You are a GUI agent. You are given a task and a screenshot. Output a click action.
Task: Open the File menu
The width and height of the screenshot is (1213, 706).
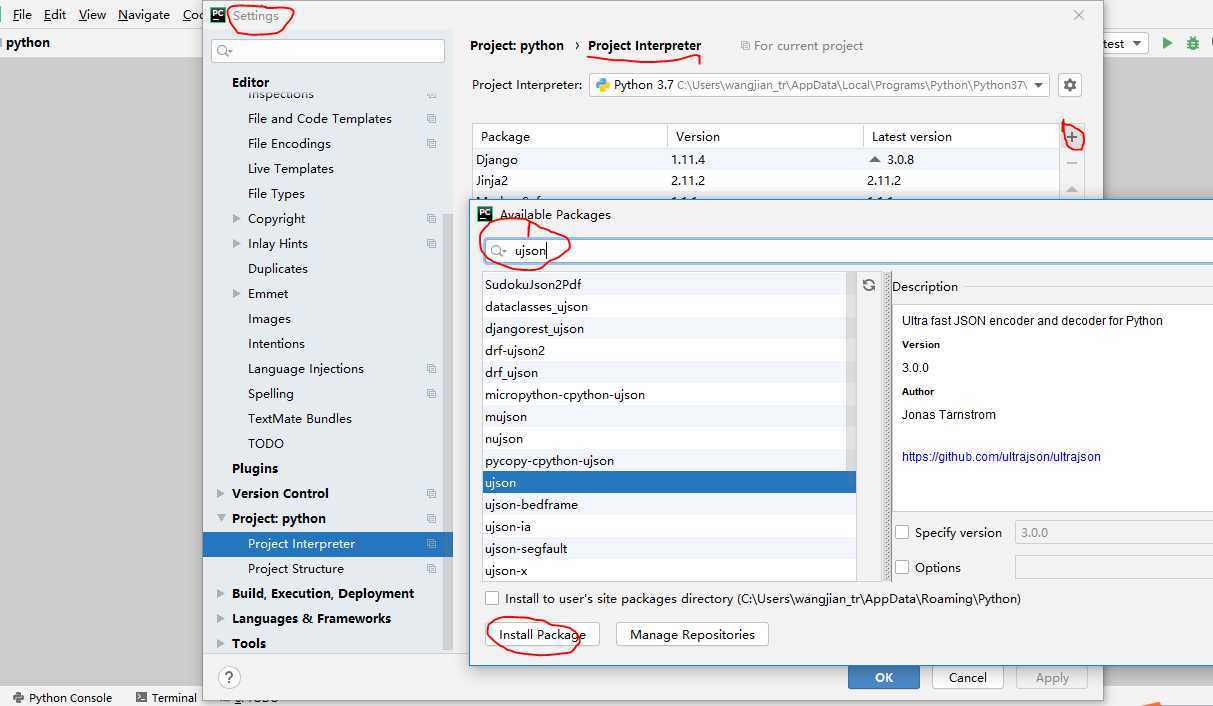click(x=22, y=15)
